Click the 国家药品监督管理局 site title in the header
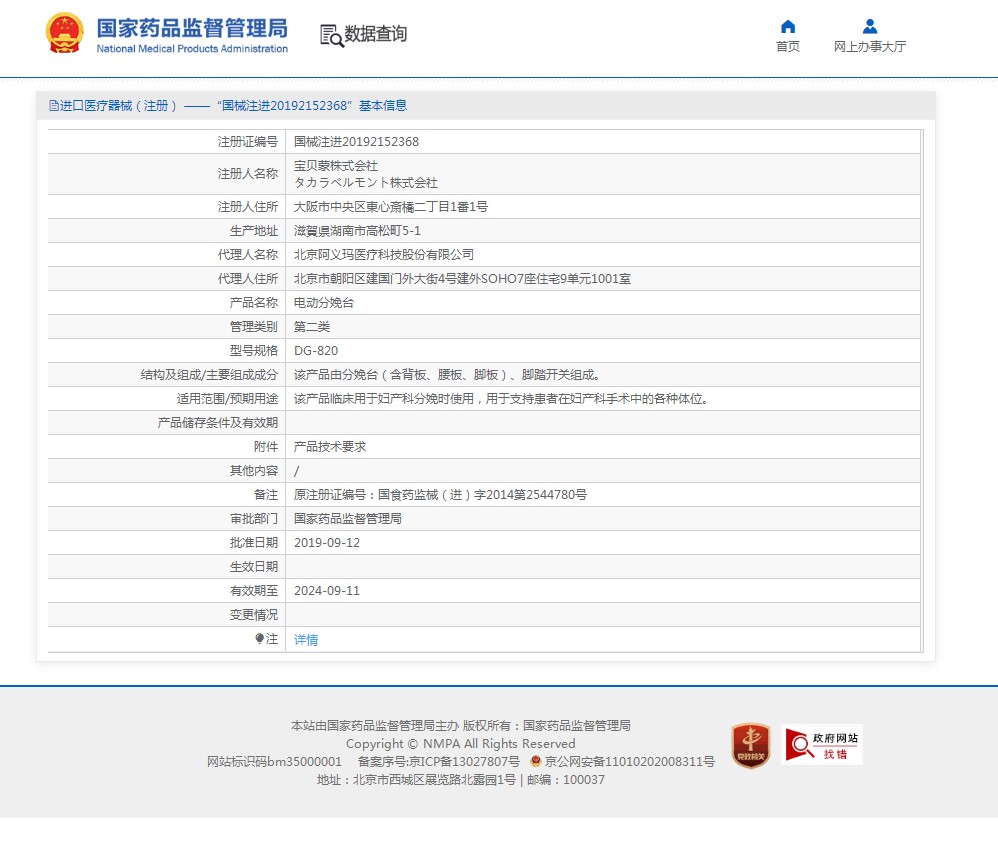 pos(191,28)
